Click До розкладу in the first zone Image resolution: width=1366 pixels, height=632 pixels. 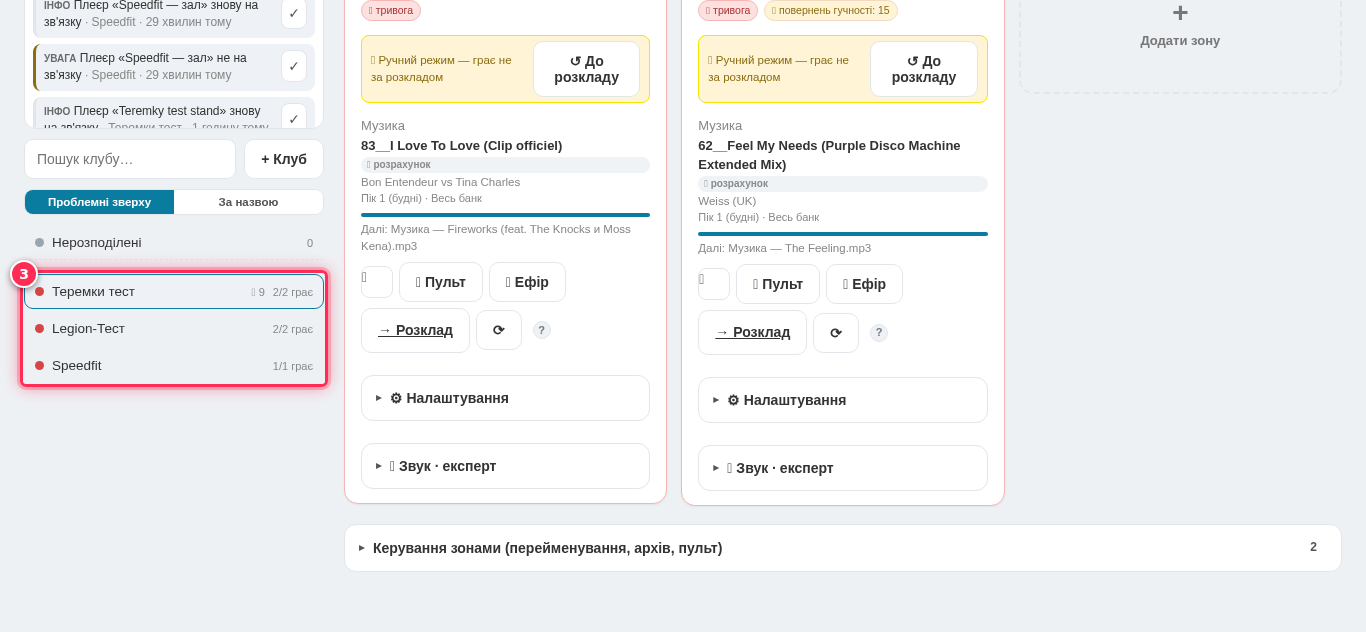coord(586,69)
